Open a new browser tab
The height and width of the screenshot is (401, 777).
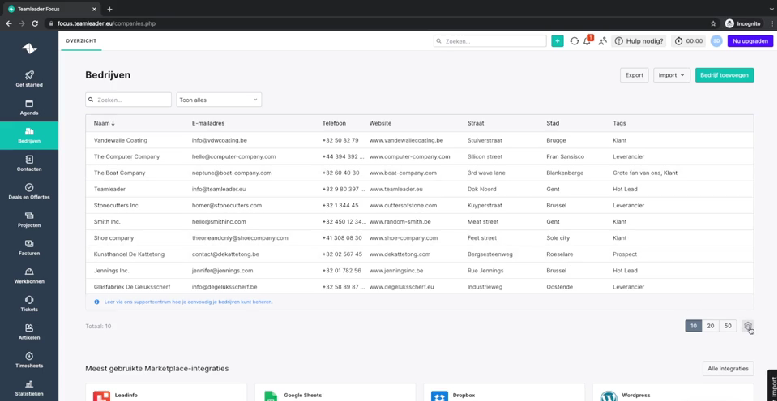point(110,9)
